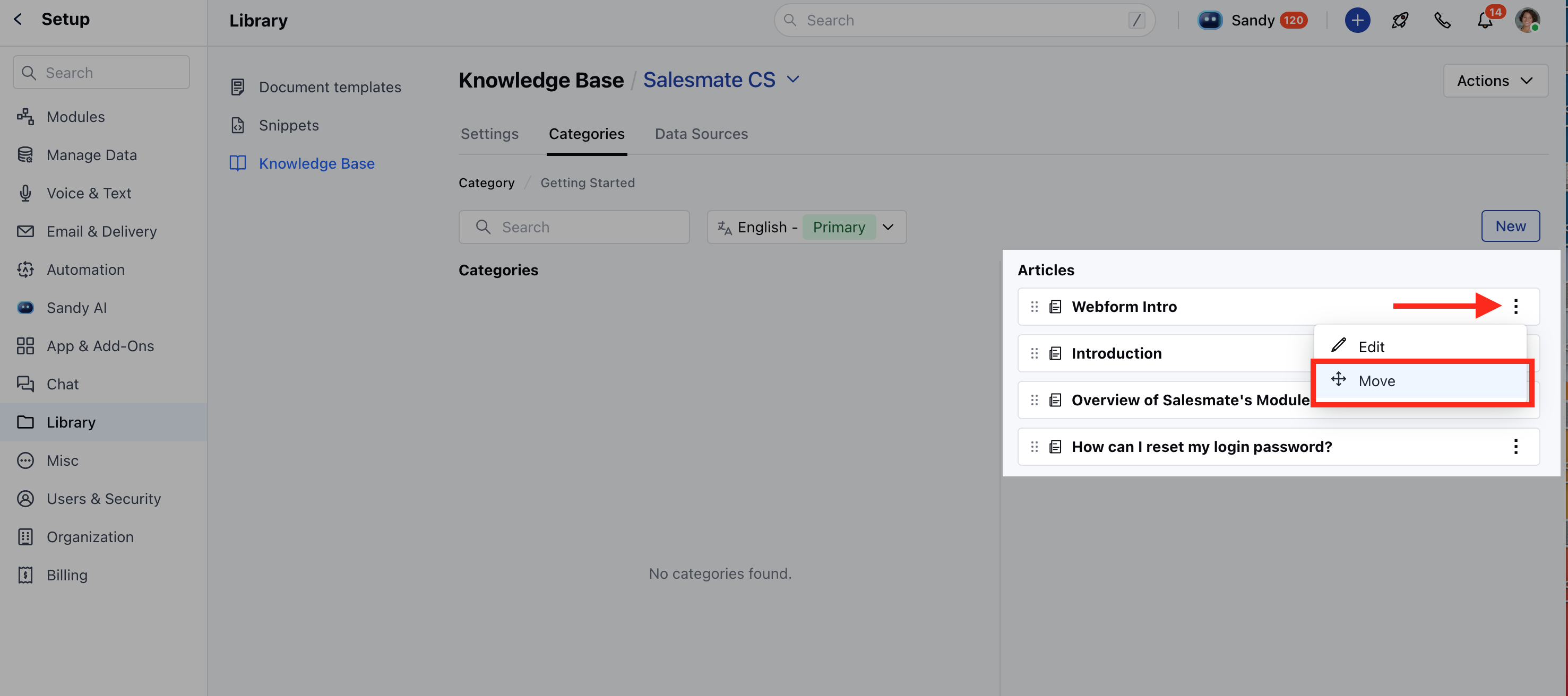Click the notifications bell icon
Viewport: 1568px width, 696px height.
[x=1485, y=21]
